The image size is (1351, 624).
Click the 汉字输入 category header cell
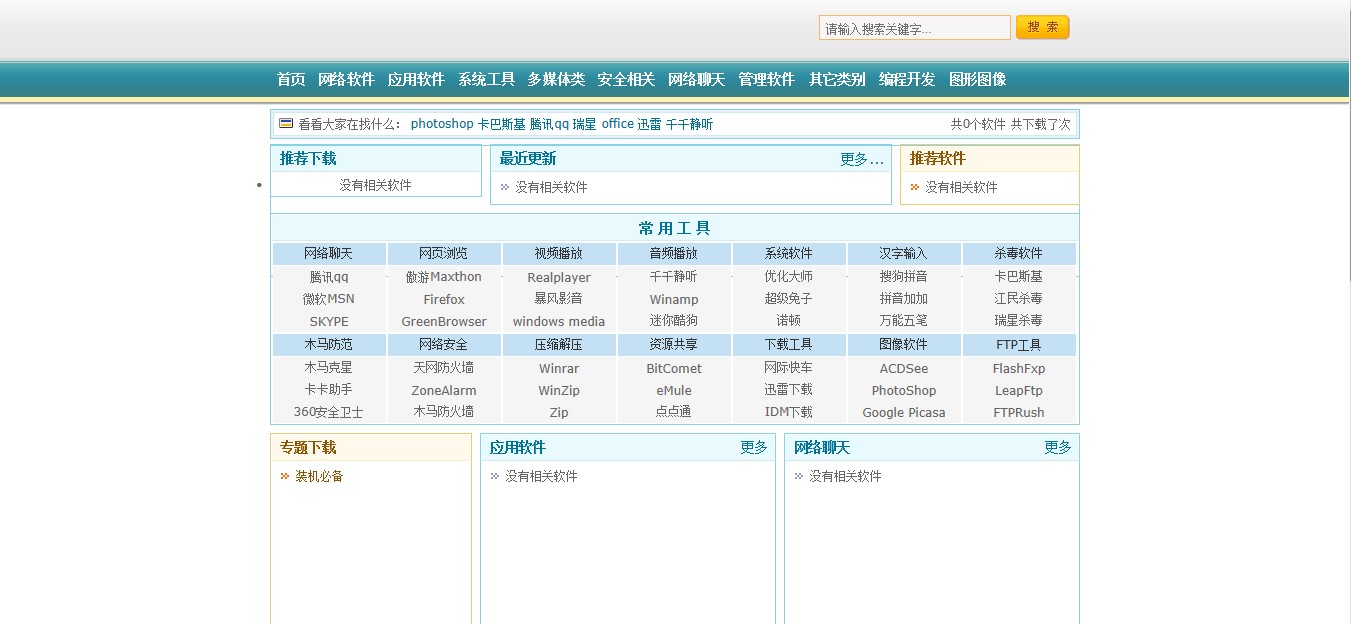point(904,254)
